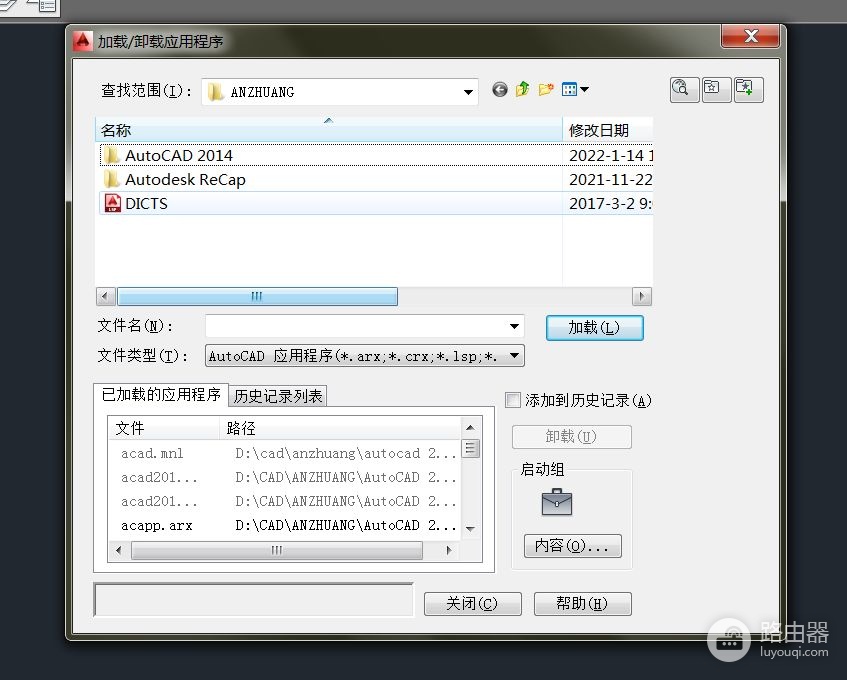Go up one folder level
The height and width of the screenshot is (680, 847).
pyautogui.click(x=522, y=89)
